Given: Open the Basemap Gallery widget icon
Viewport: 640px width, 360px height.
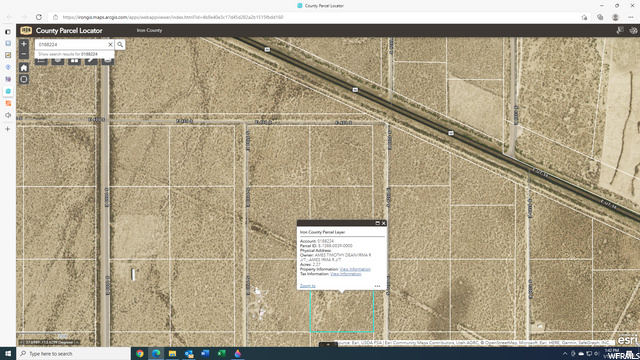Looking at the screenshot, I should (74, 61).
